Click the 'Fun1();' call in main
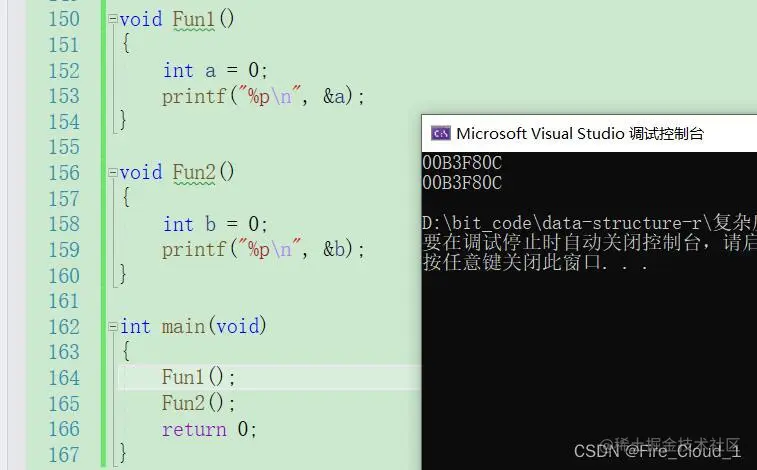Image resolution: width=757 pixels, height=470 pixels. tap(198, 377)
